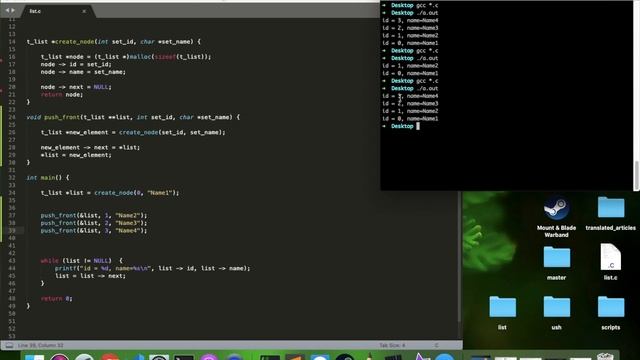Close the list.c tab
This screenshot has height=360, width=640.
point(84,11)
